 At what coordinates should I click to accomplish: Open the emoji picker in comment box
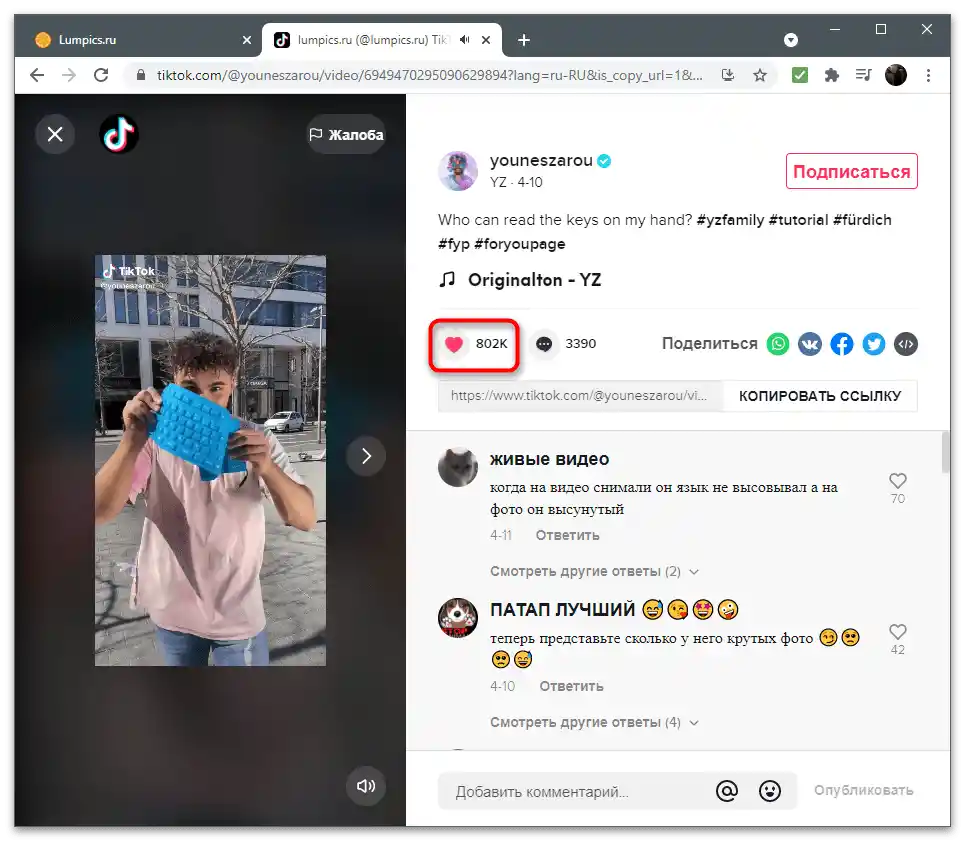click(770, 791)
